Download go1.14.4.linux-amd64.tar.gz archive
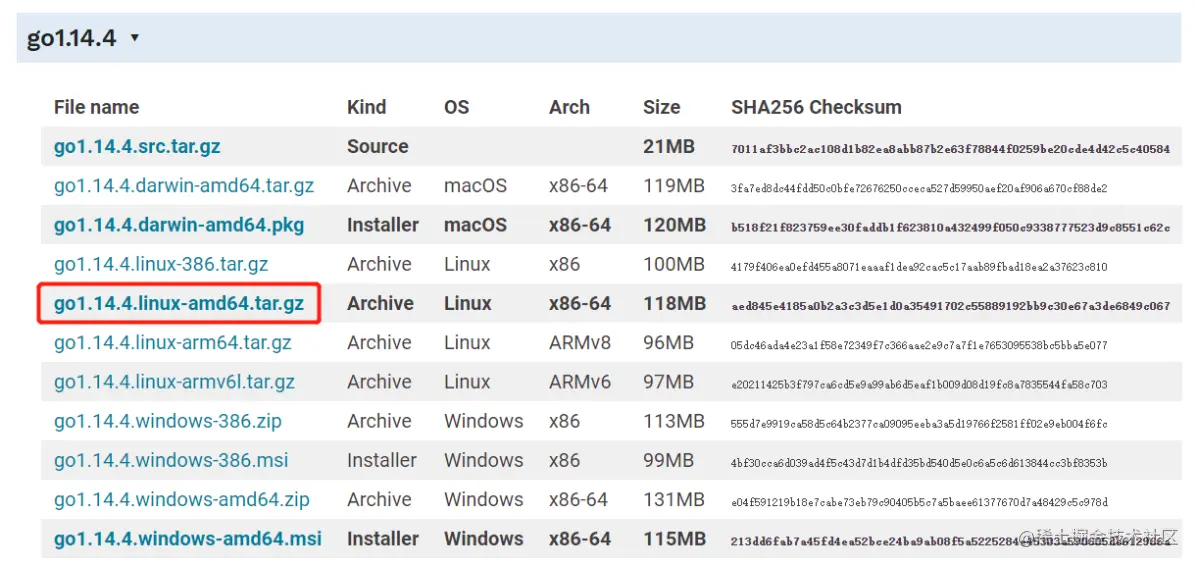This screenshot has height=565, width=1196. coord(179,303)
